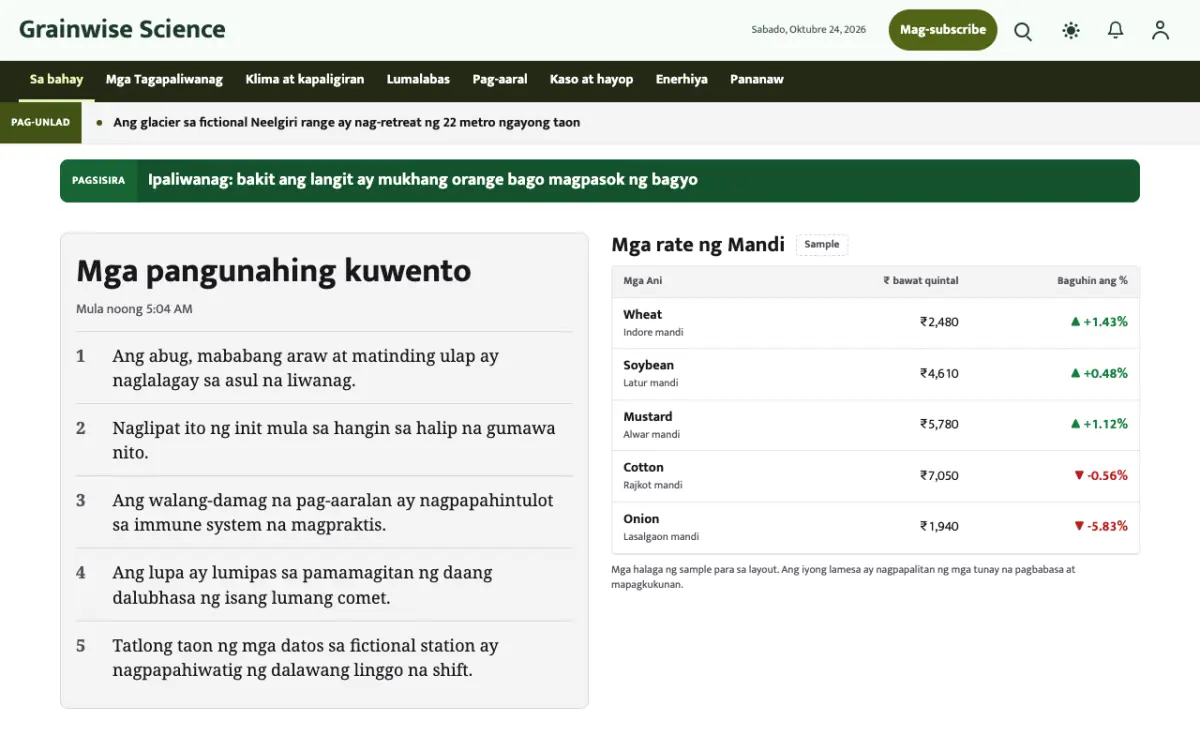Go to Grainwise Science home logo
This screenshot has width=1200, height=750.
(122, 29)
